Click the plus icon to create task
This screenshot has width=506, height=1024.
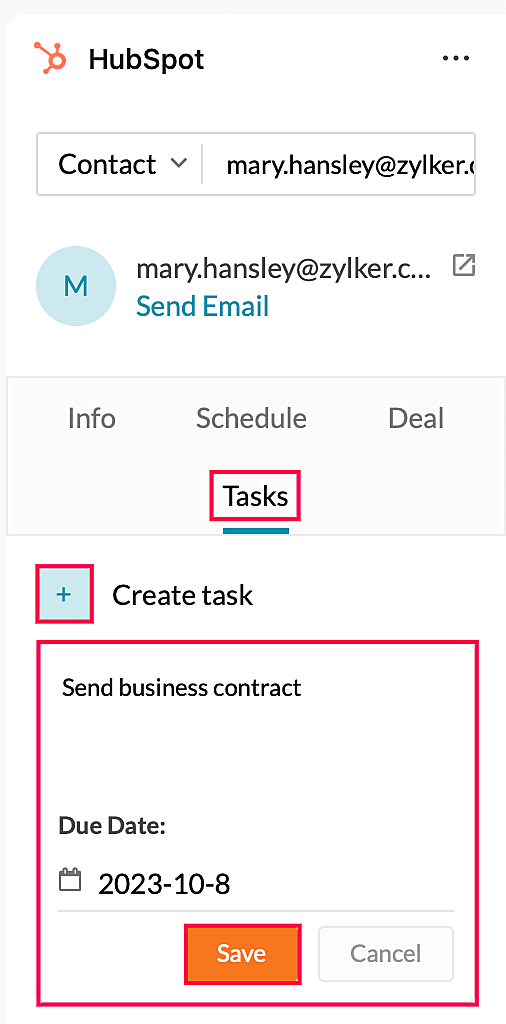pos(64,594)
